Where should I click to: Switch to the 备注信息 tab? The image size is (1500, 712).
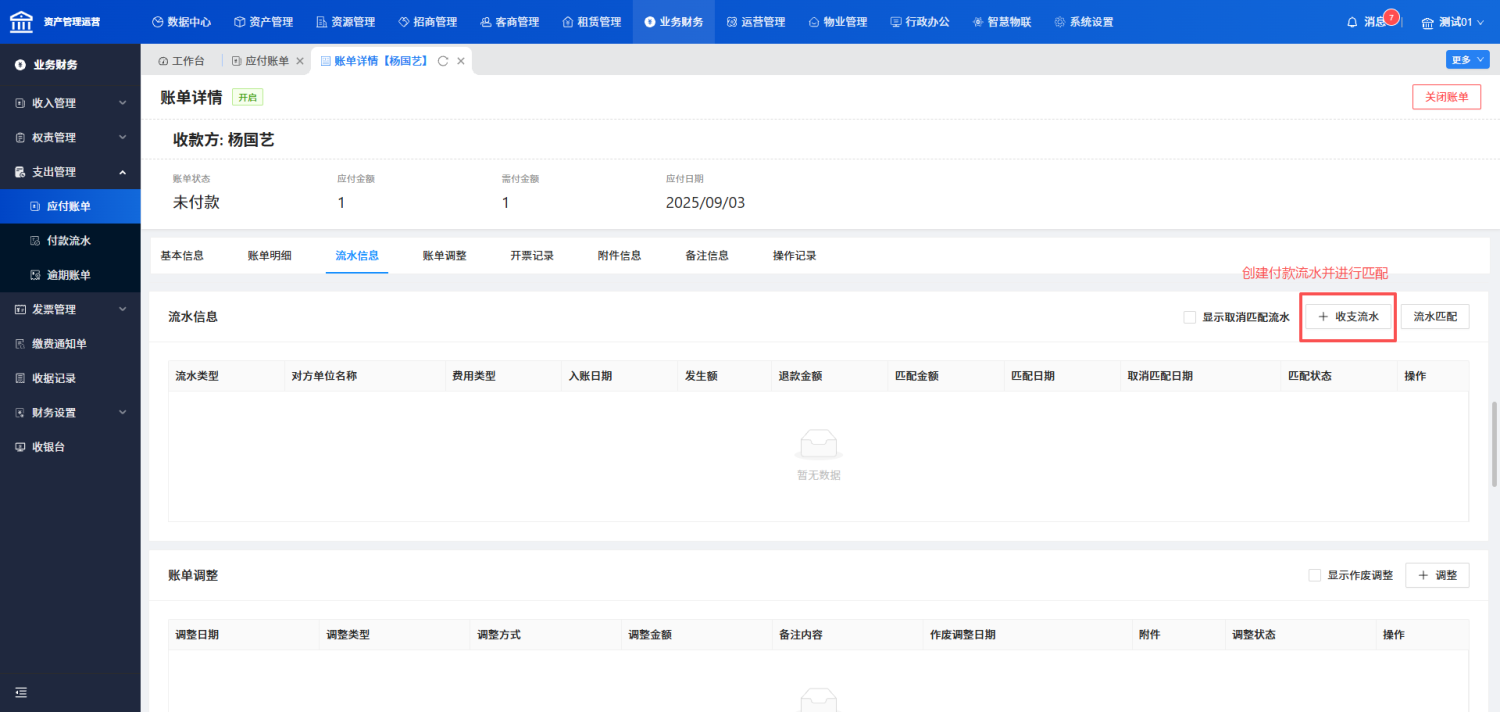pos(707,255)
